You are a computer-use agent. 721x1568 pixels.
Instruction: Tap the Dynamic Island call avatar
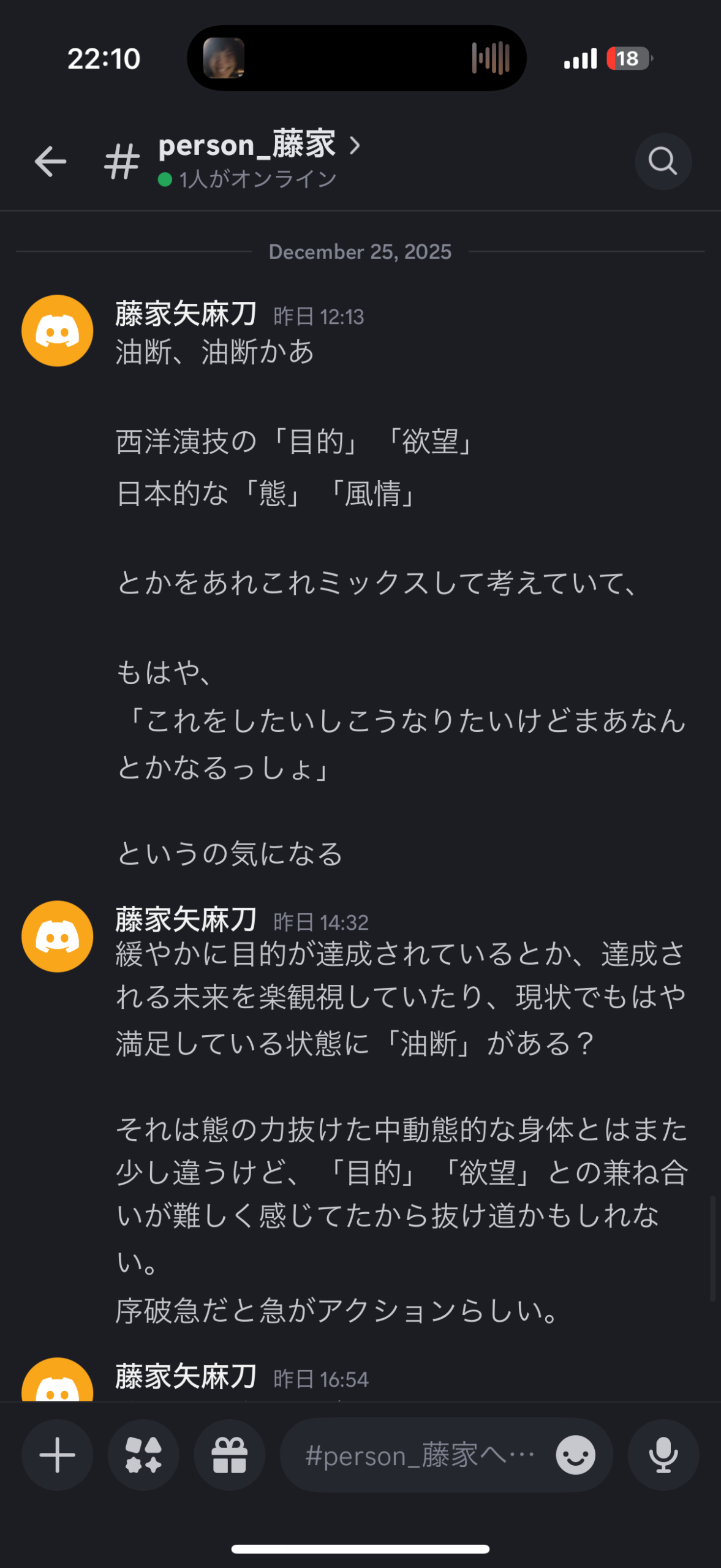click(224, 58)
